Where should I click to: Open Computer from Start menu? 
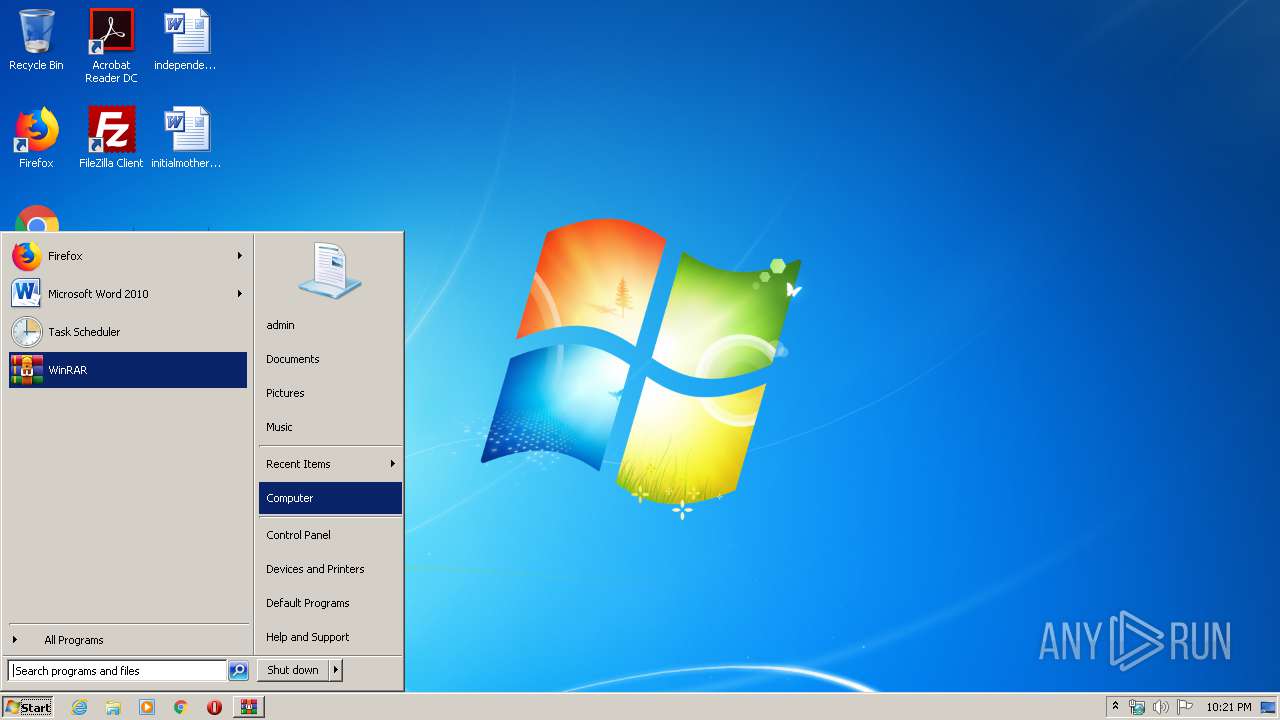pyautogui.click(x=330, y=498)
